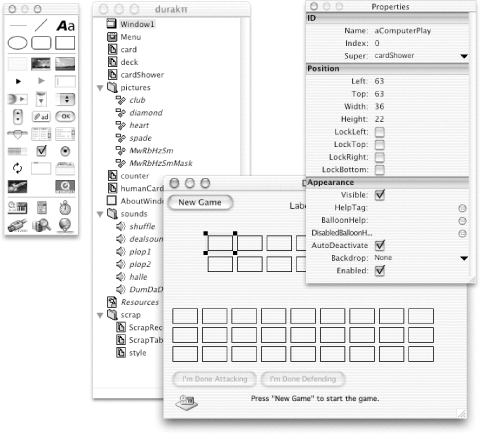Select the little up-down arrows control

[18, 116]
